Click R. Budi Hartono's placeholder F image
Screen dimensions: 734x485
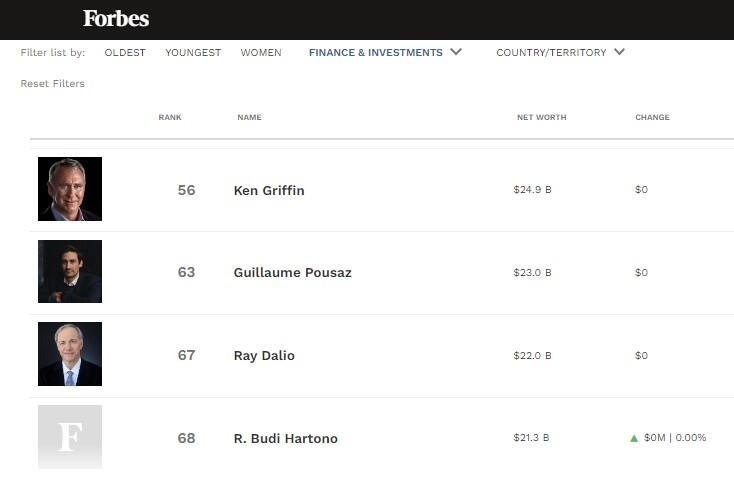70,437
